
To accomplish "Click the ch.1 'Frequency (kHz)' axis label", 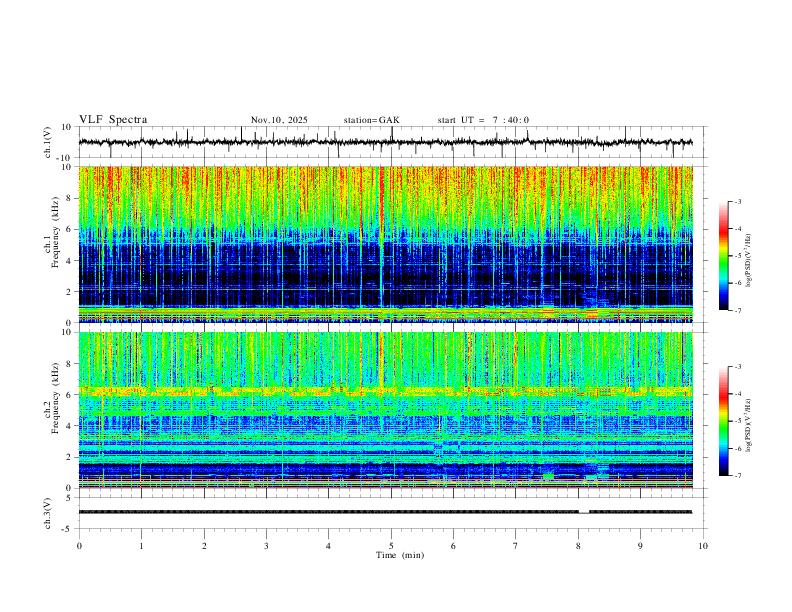I will coord(56,232).
